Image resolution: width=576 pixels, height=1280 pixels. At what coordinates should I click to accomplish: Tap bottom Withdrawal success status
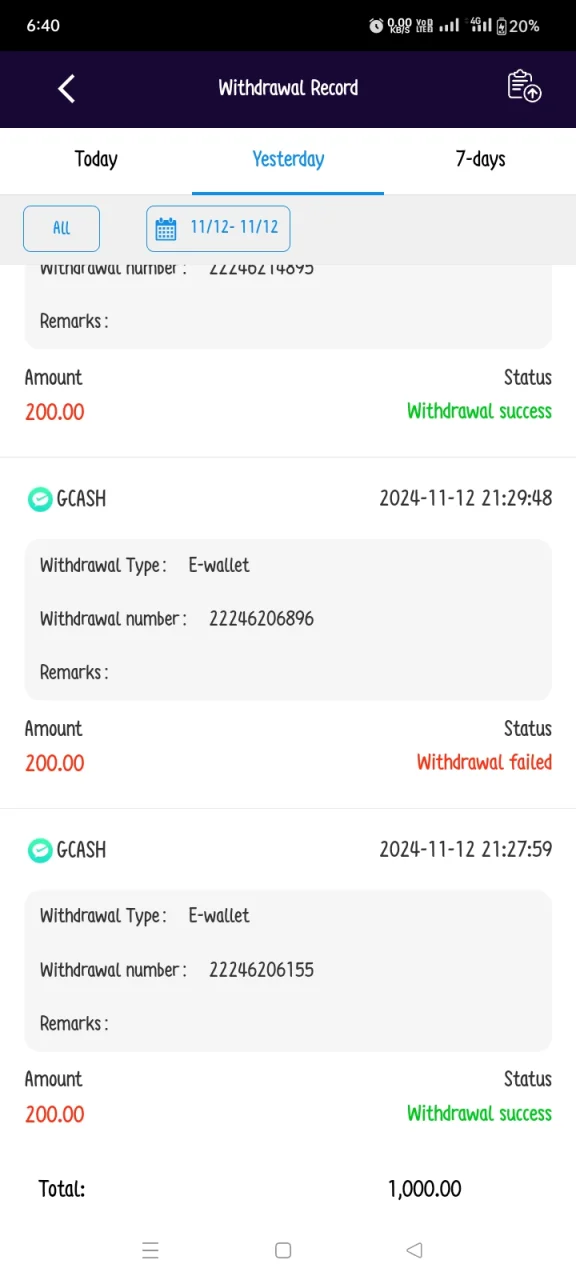479,1113
